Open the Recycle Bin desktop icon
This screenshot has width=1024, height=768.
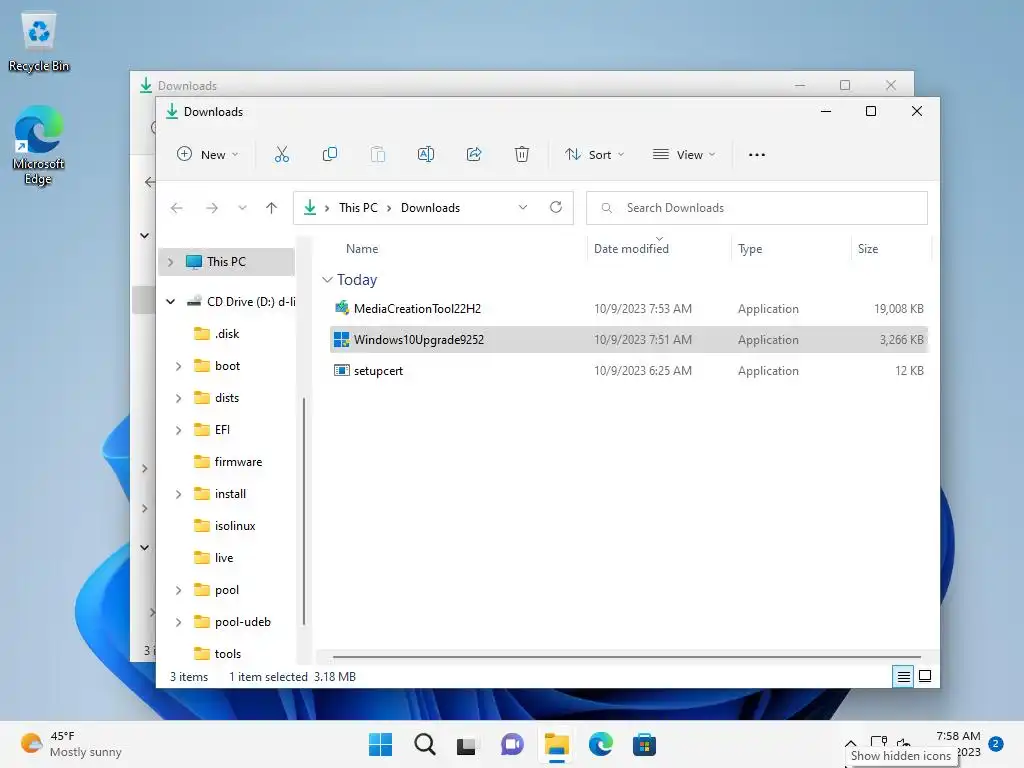(x=39, y=42)
